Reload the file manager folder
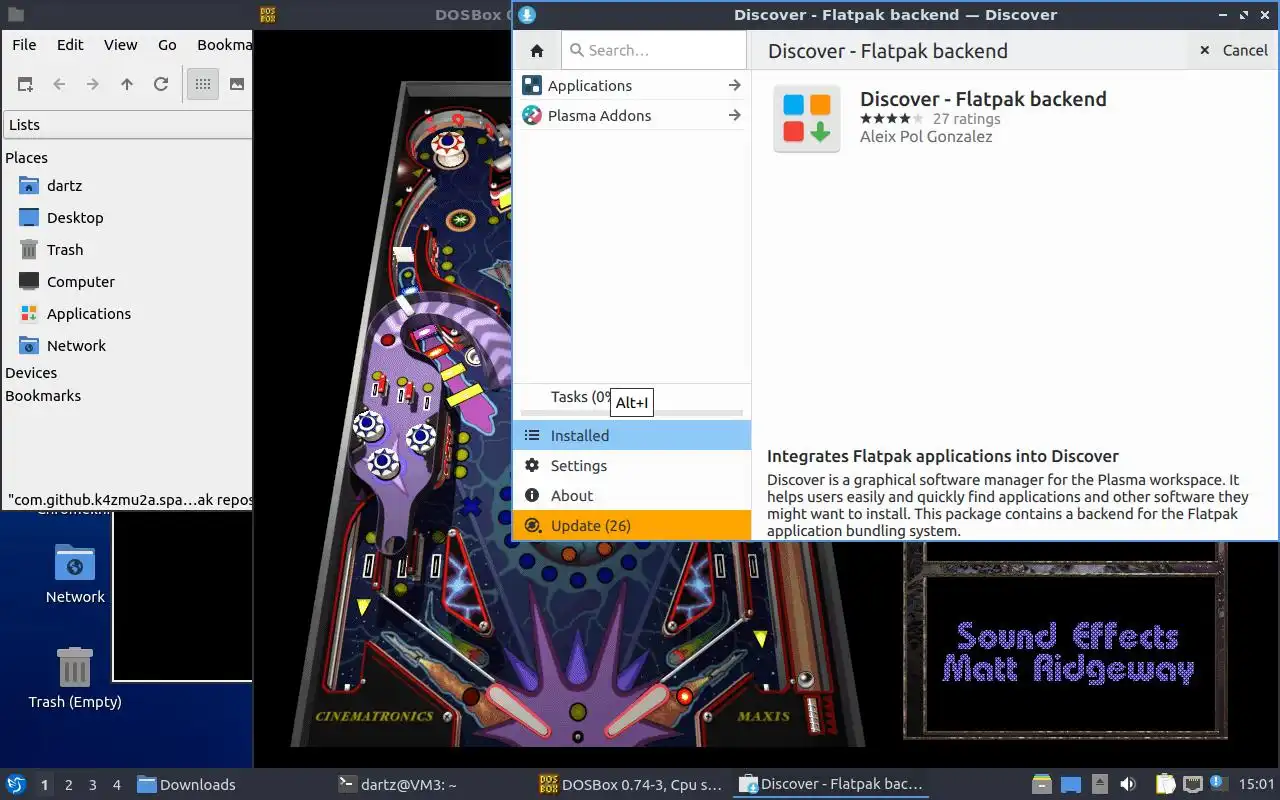 (161, 85)
